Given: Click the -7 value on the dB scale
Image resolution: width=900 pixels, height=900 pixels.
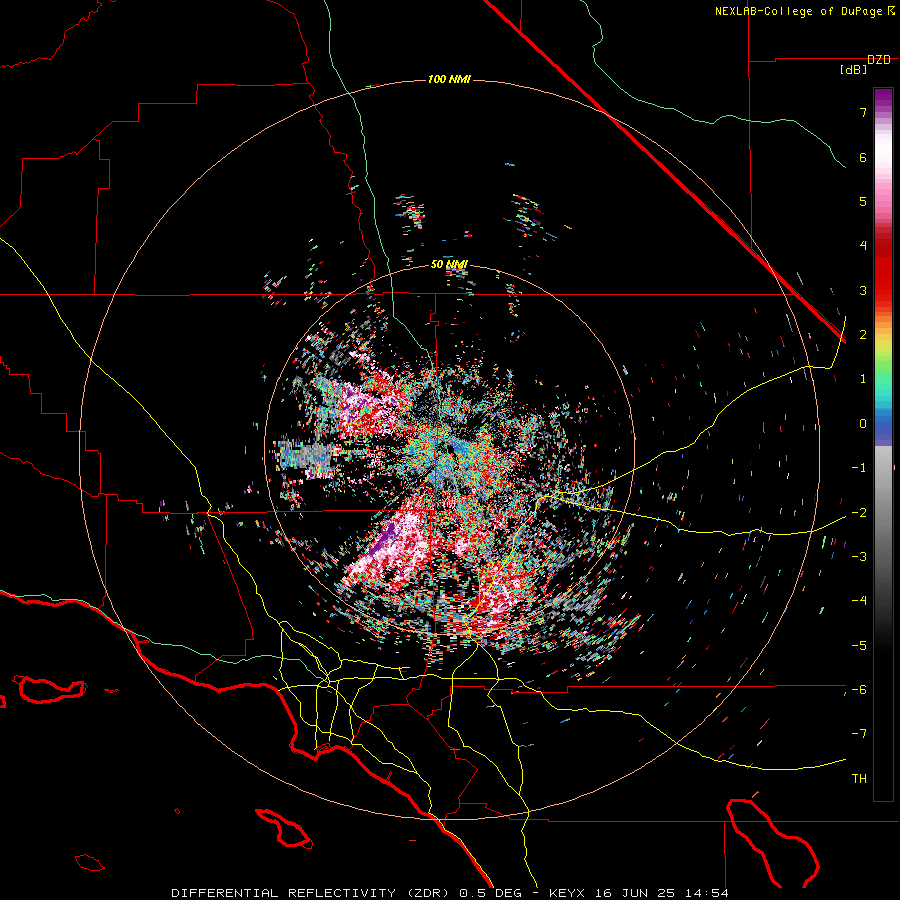Looking at the screenshot, I should (x=859, y=734).
